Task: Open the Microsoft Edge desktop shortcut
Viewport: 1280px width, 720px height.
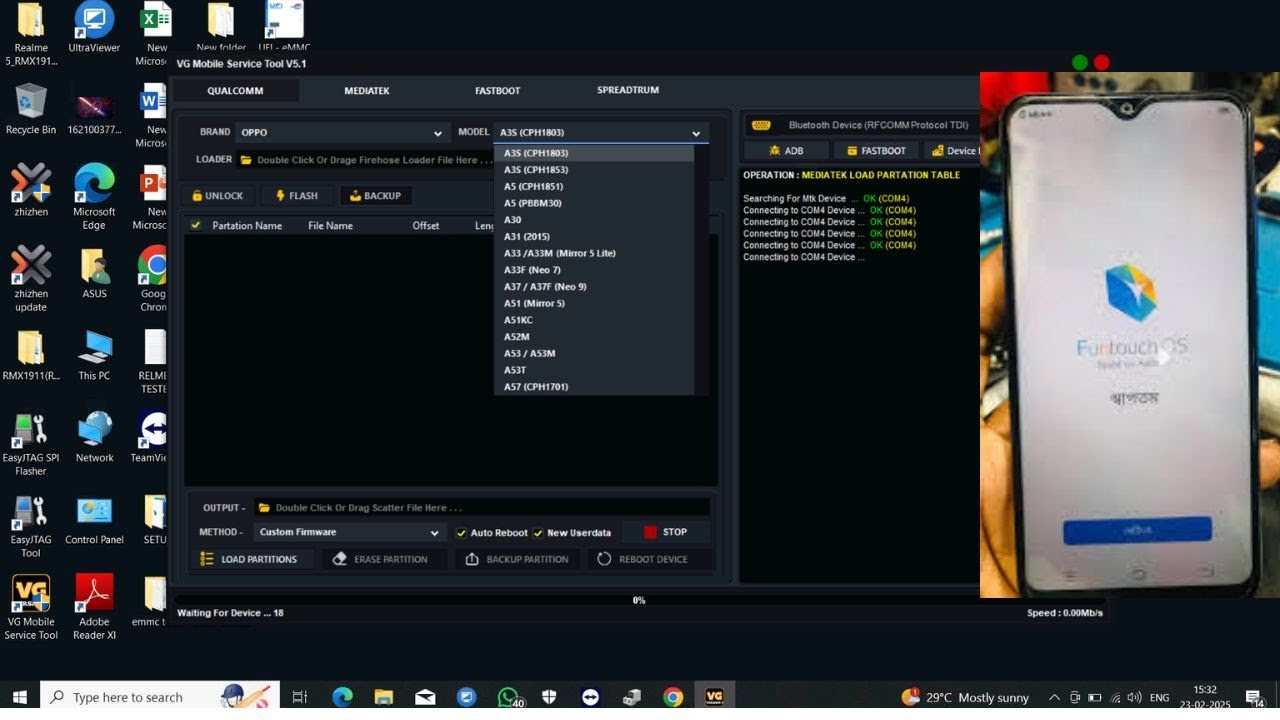Action: click(94, 197)
